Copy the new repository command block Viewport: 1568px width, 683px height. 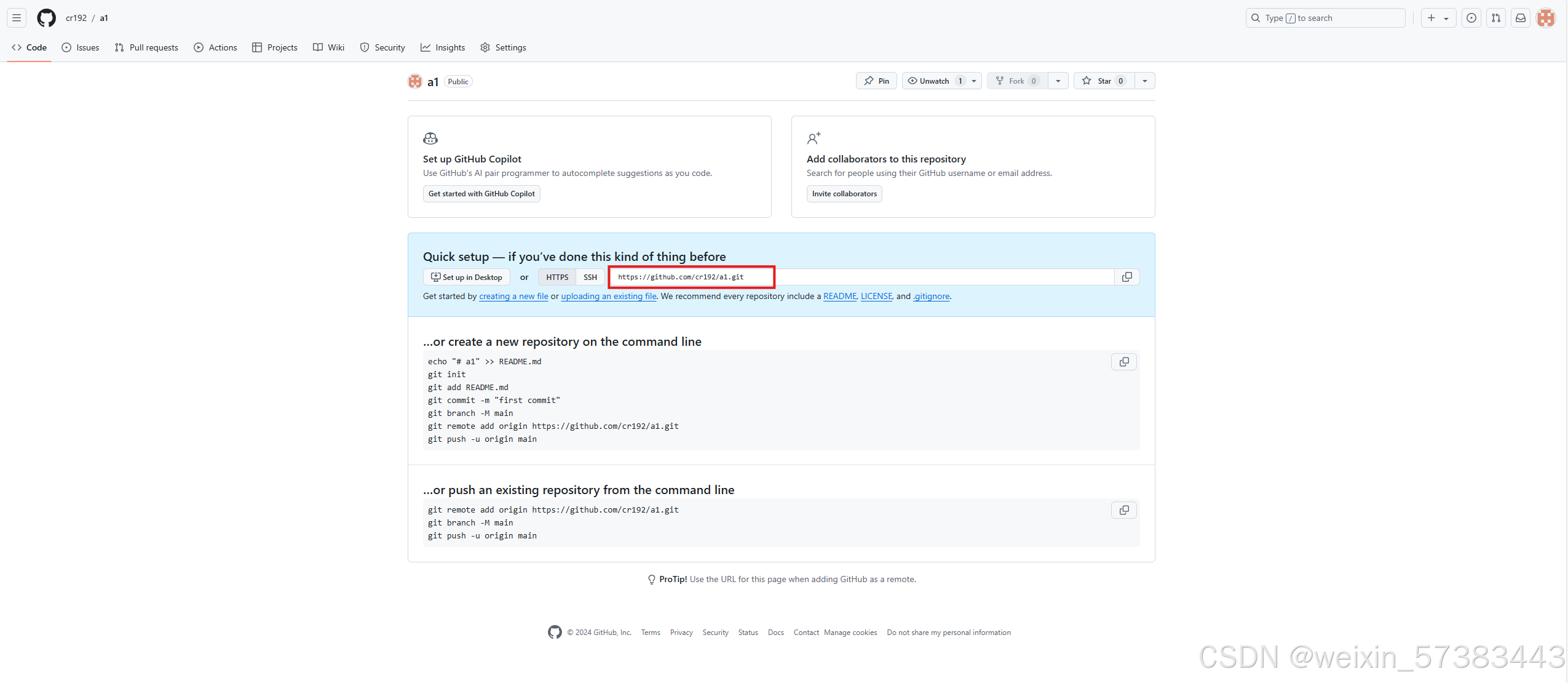pos(1123,362)
